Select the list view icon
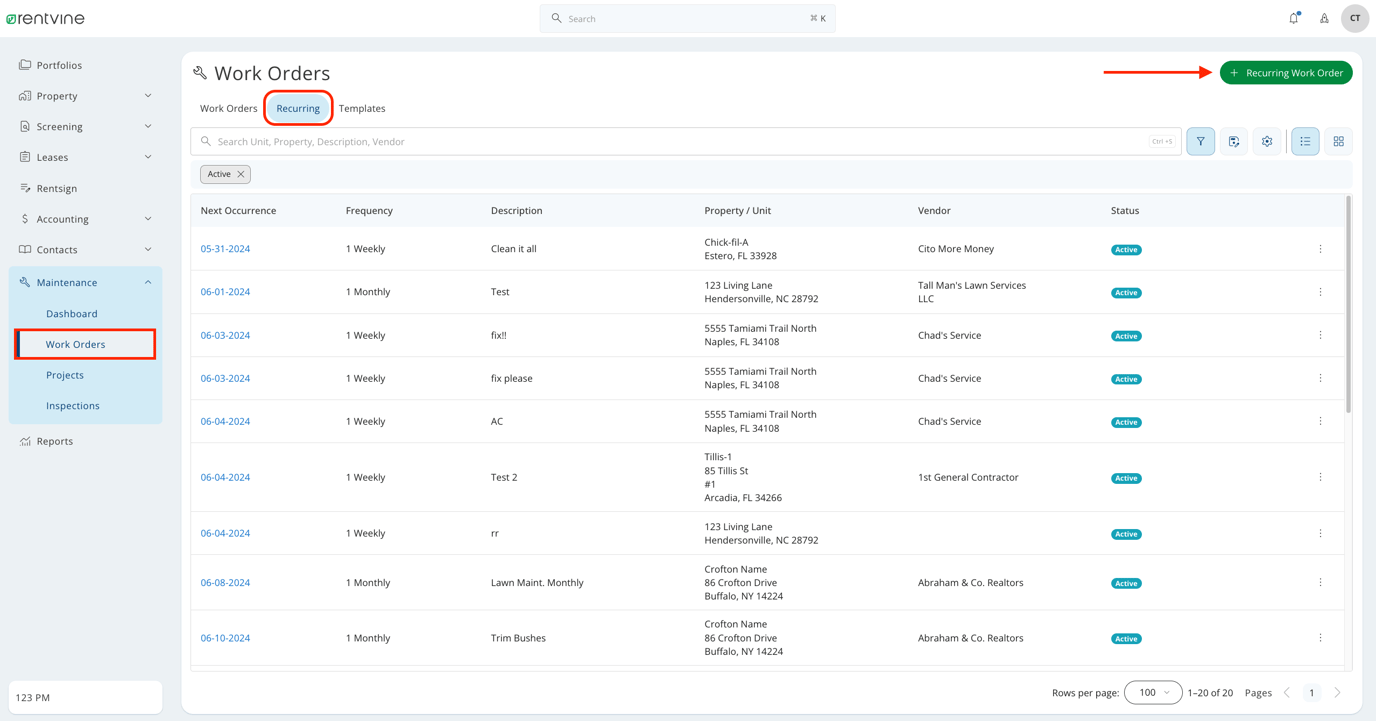Screen dimensions: 1376x721 coord(1305,141)
